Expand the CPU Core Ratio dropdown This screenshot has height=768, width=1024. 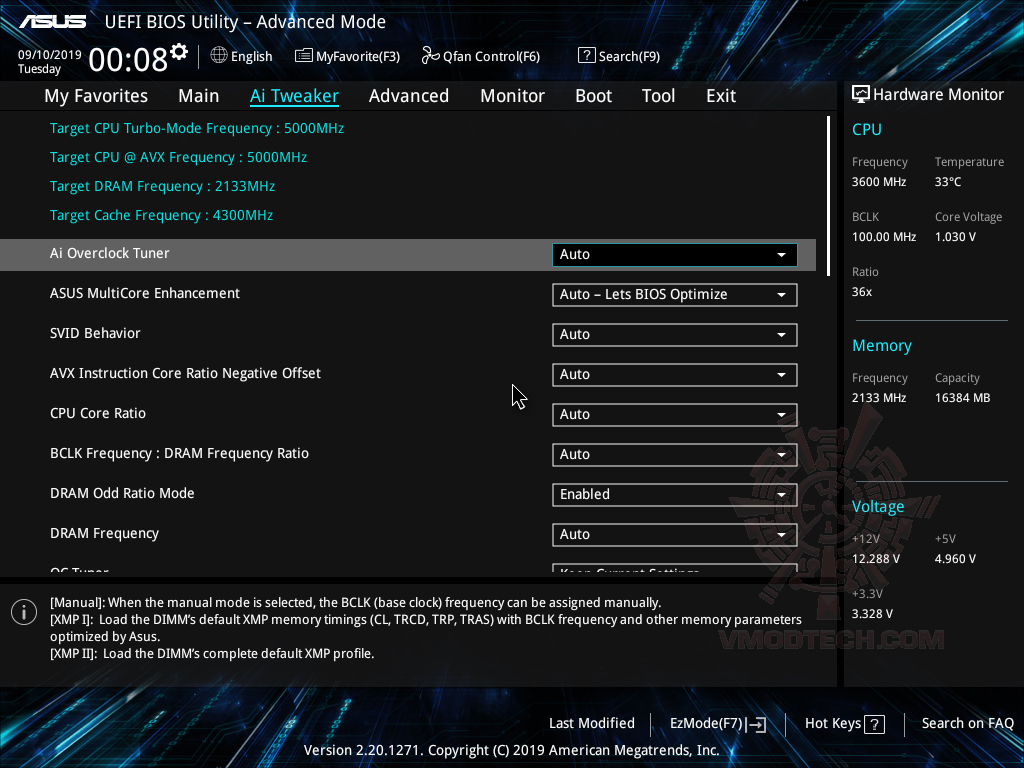tap(674, 414)
